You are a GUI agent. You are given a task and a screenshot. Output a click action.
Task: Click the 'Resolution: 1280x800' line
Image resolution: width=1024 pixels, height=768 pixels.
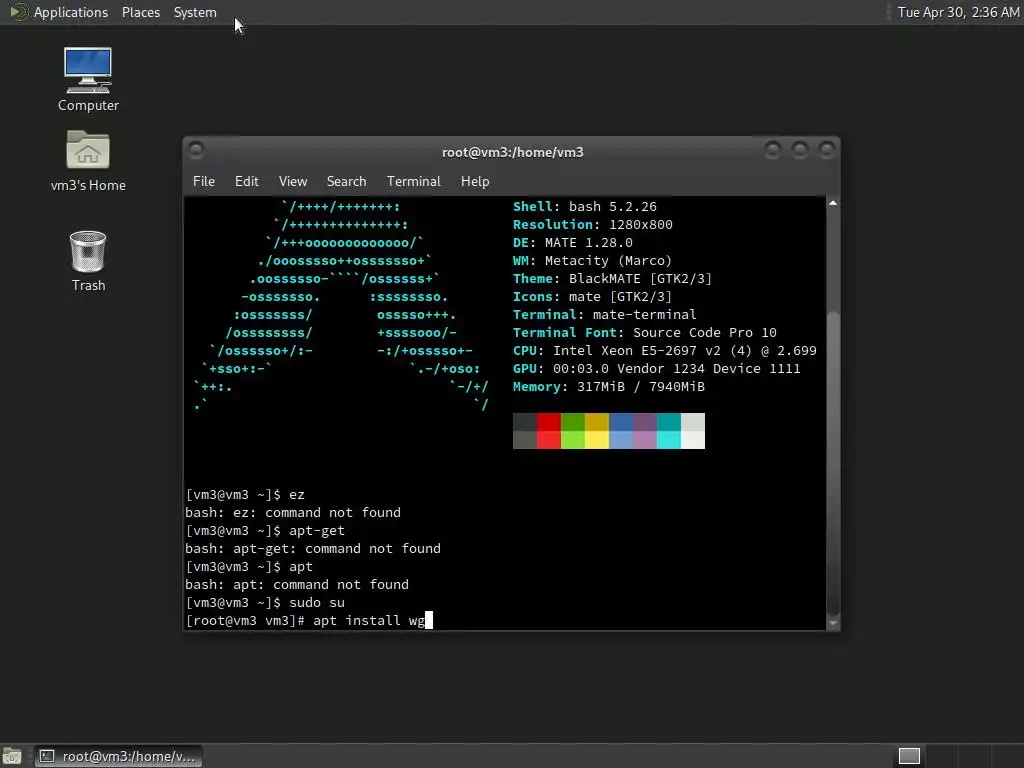pyautogui.click(x=592, y=225)
